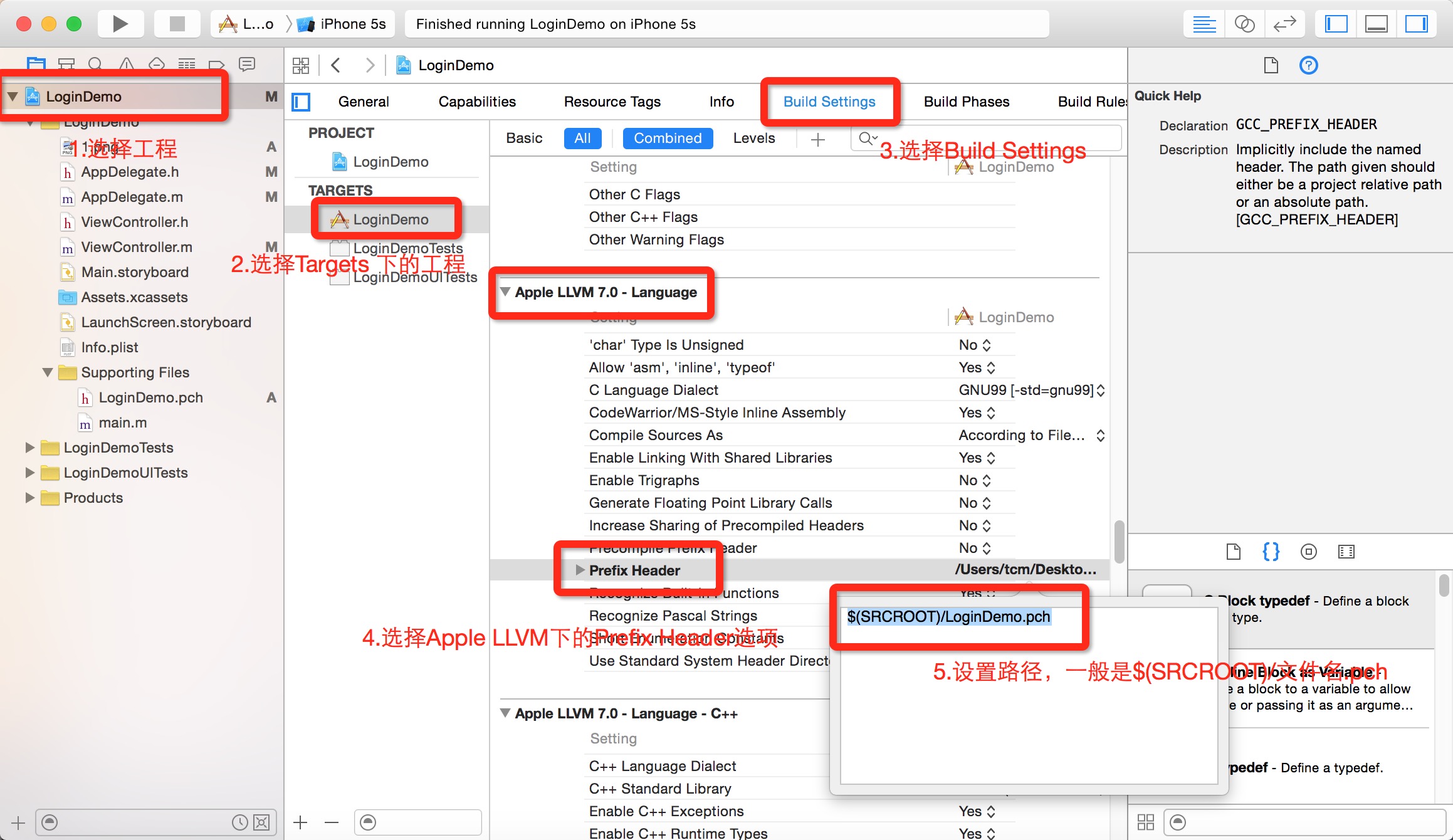This screenshot has width=1453, height=840.
Task: Open the Info tab
Action: coord(721,102)
